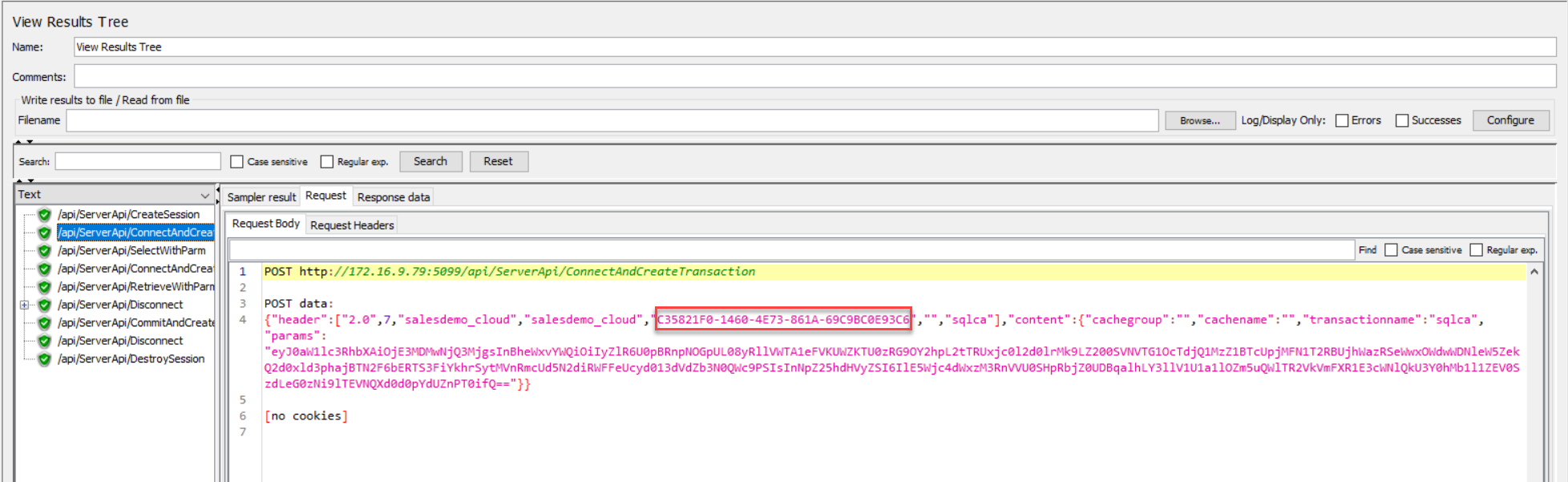Image resolution: width=1568 pixels, height=482 pixels.
Task: Open the Request Headers tab
Action: pos(352,225)
